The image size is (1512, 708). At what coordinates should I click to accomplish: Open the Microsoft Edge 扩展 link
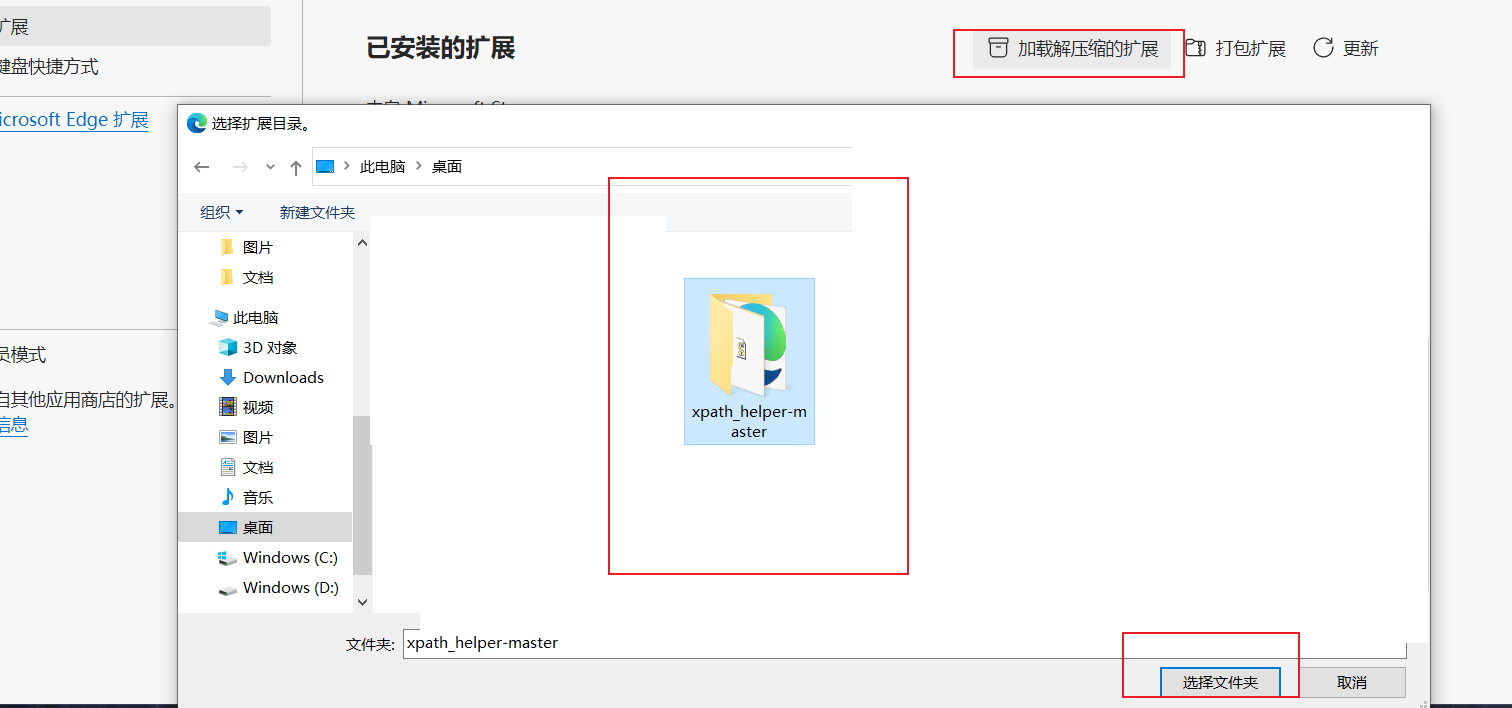tap(74, 119)
